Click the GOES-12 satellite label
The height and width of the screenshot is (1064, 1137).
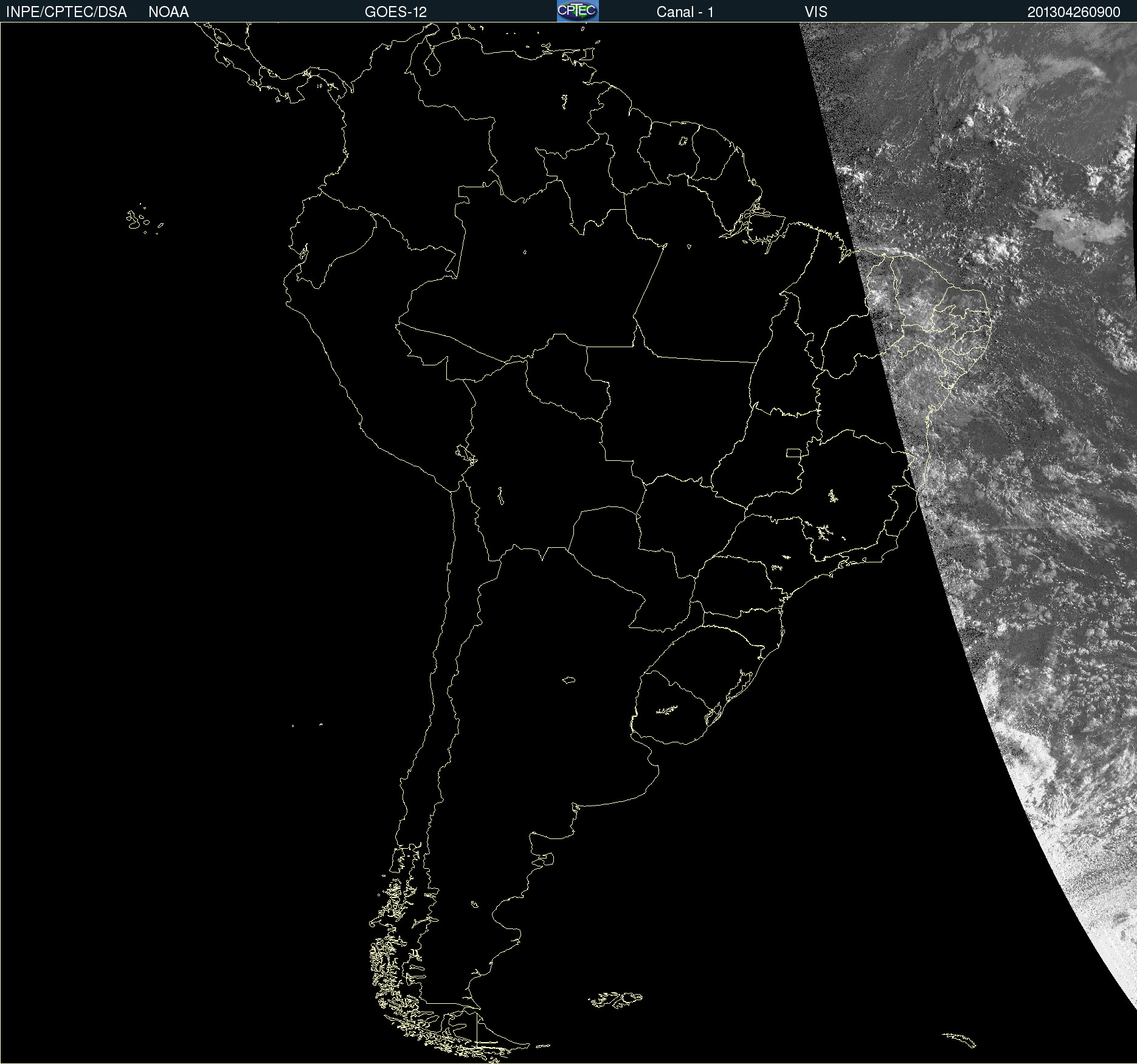coord(396,12)
